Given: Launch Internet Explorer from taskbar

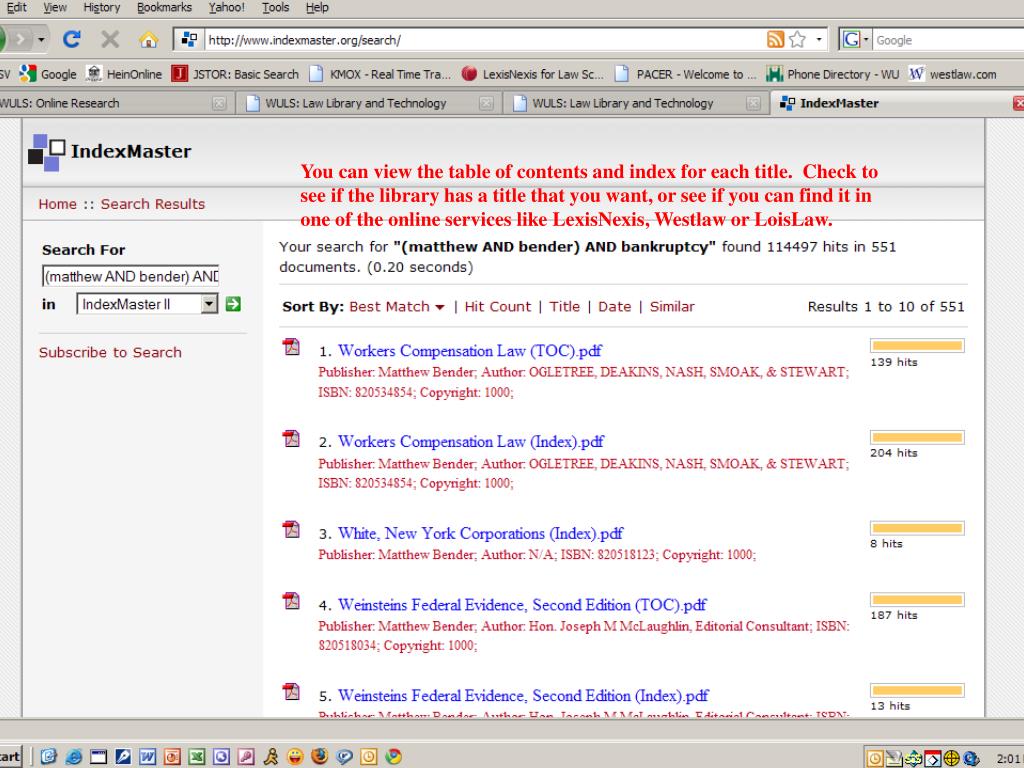Looking at the screenshot, I should coord(74,756).
